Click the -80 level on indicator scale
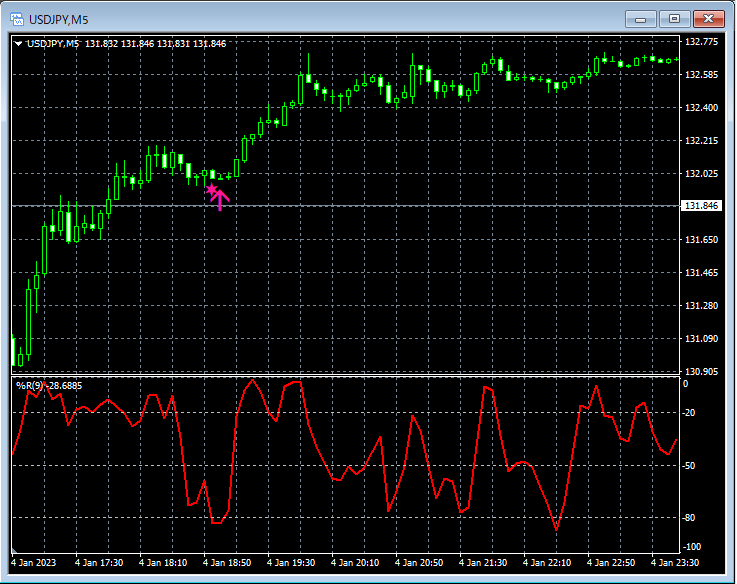The width and height of the screenshot is (737, 584). click(691, 518)
